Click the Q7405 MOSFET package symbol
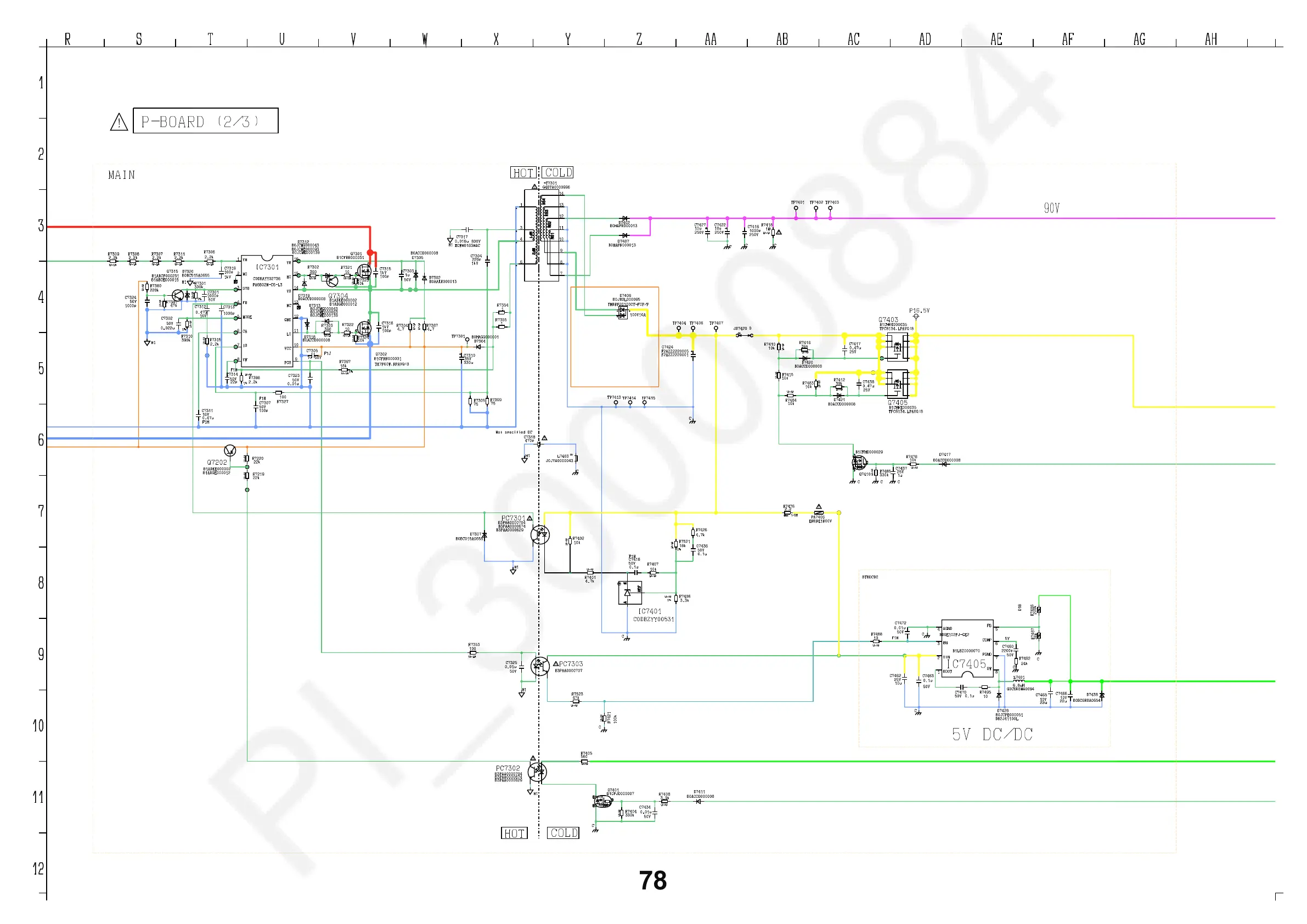 (x=897, y=383)
